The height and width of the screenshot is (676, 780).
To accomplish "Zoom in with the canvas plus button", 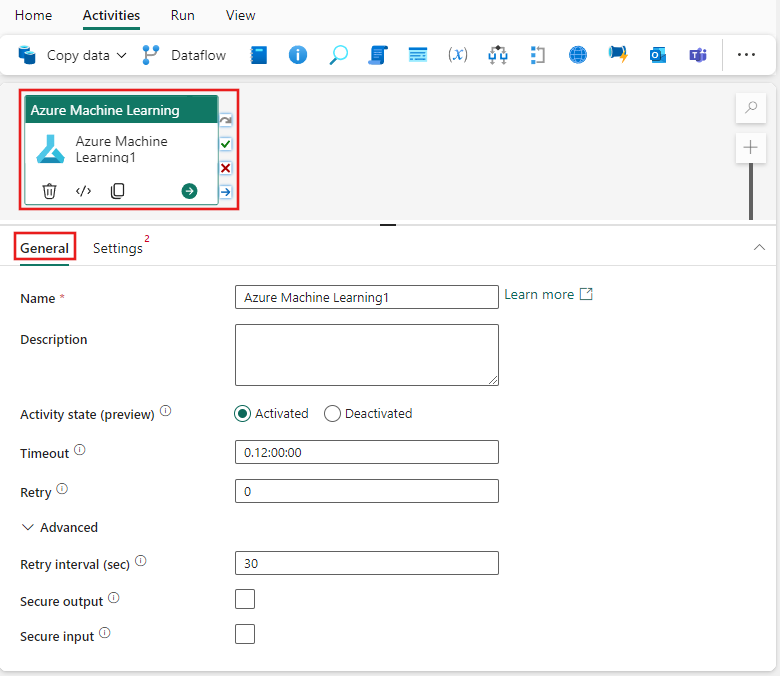I will [751, 148].
